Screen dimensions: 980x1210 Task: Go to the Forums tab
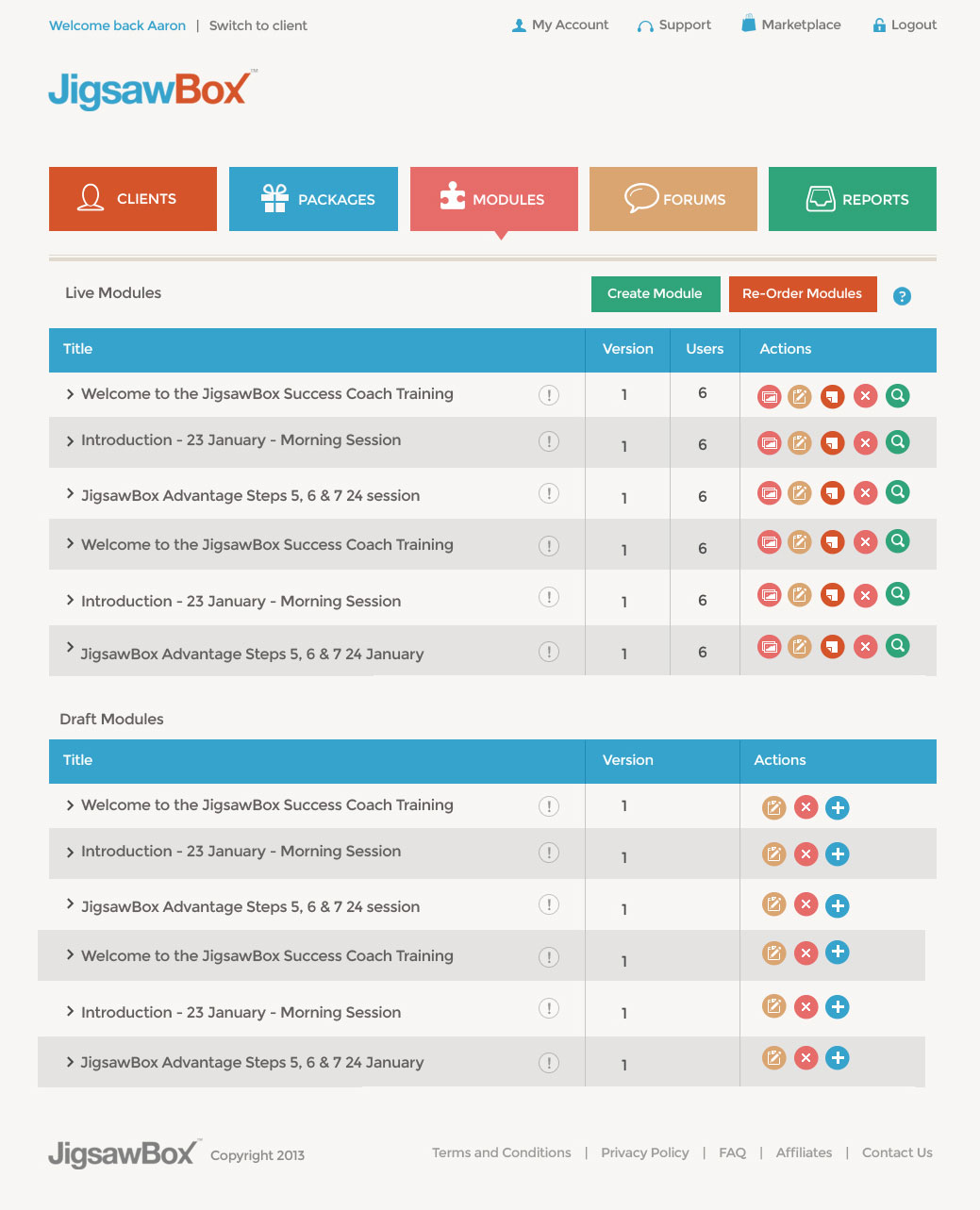(x=673, y=199)
